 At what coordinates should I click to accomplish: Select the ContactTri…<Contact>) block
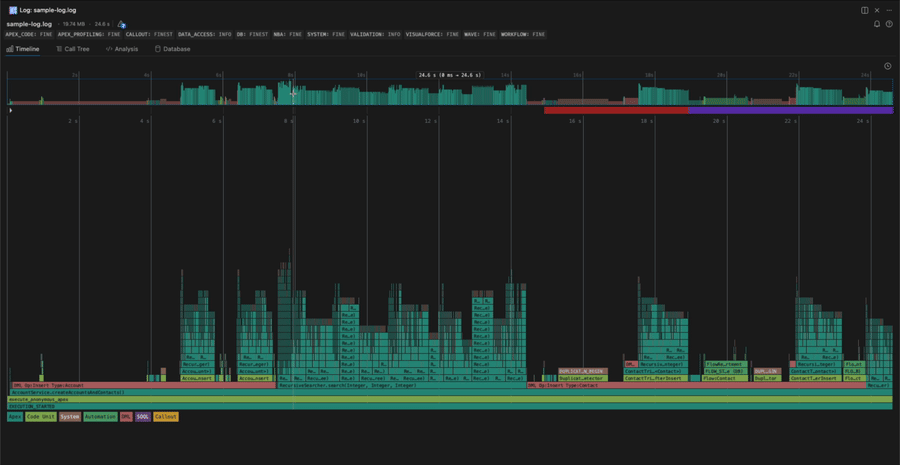(656, 371)
